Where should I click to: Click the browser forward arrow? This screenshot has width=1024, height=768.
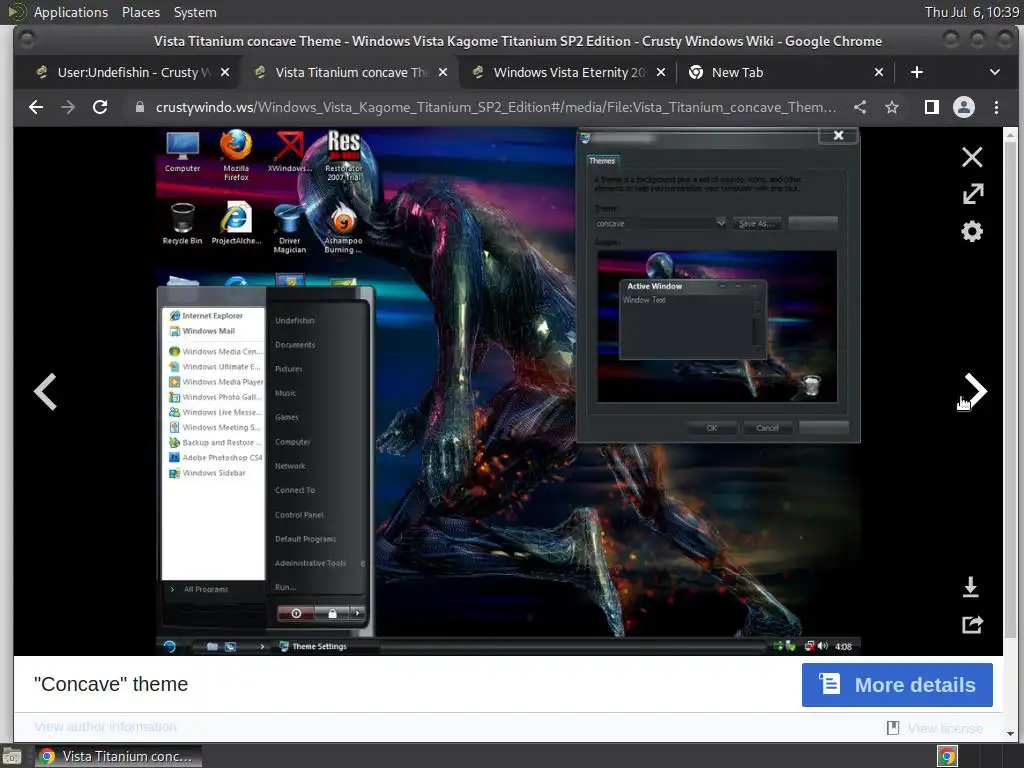tap(68, 107)
